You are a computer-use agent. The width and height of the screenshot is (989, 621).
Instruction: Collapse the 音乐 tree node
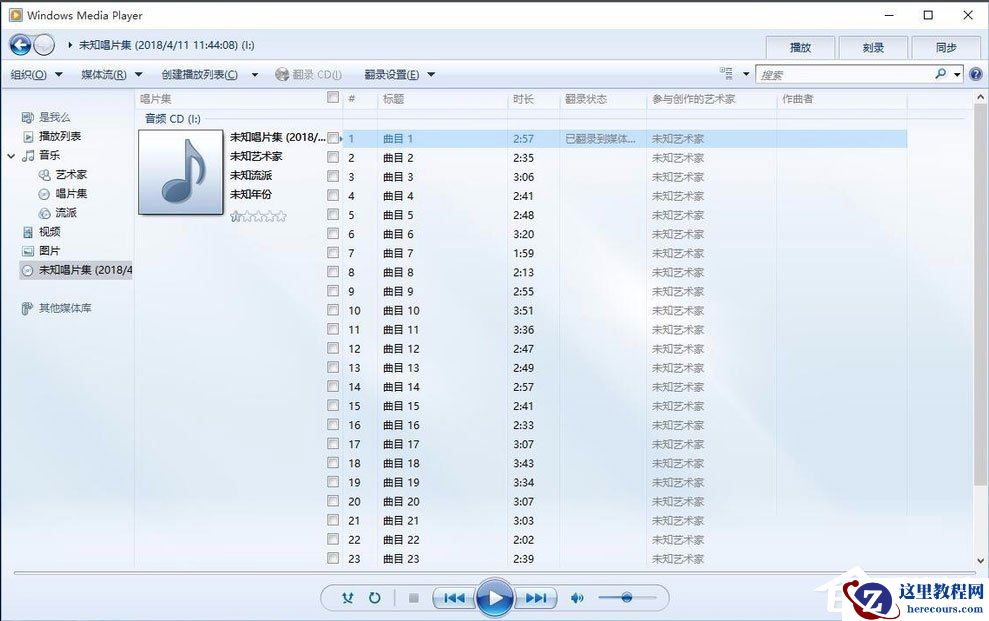pos(10,155)
